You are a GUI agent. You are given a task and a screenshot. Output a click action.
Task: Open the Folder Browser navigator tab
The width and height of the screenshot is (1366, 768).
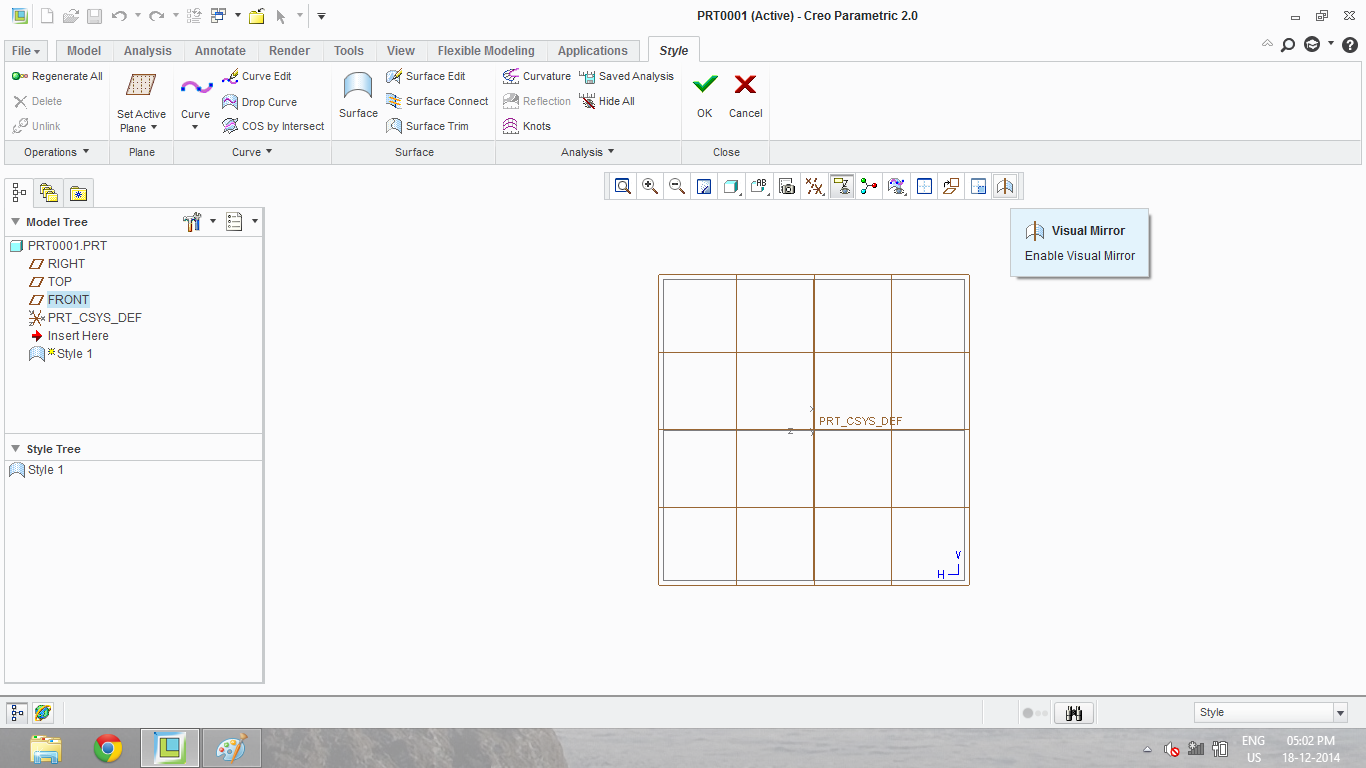click(x=48, y=193)
